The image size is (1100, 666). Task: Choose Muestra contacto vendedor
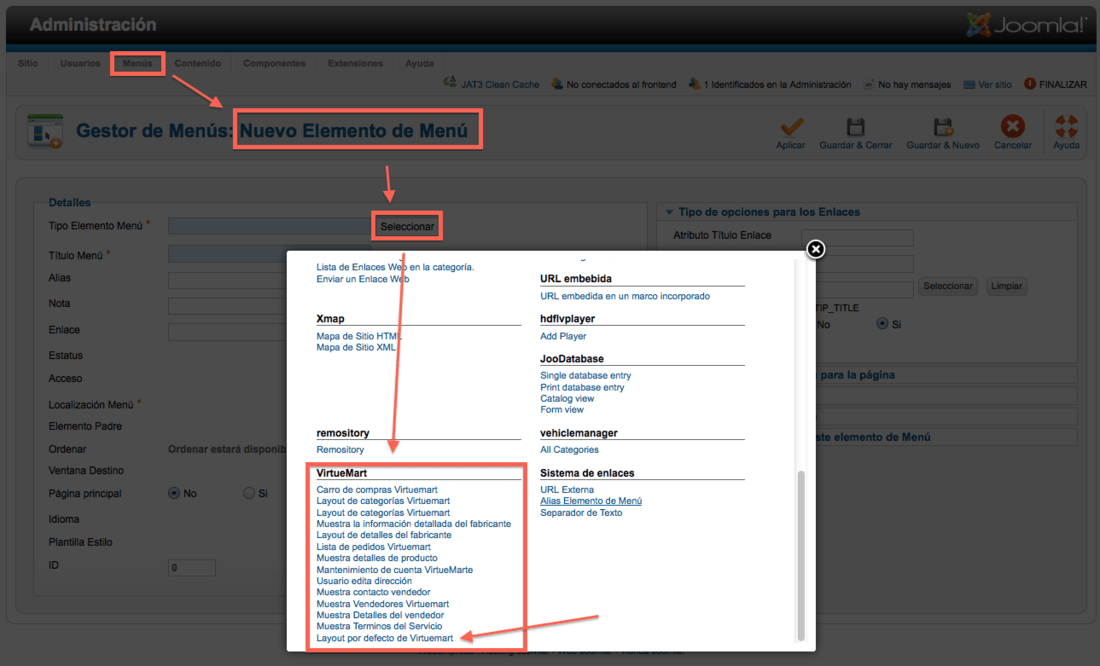click(x=373, y=592)
